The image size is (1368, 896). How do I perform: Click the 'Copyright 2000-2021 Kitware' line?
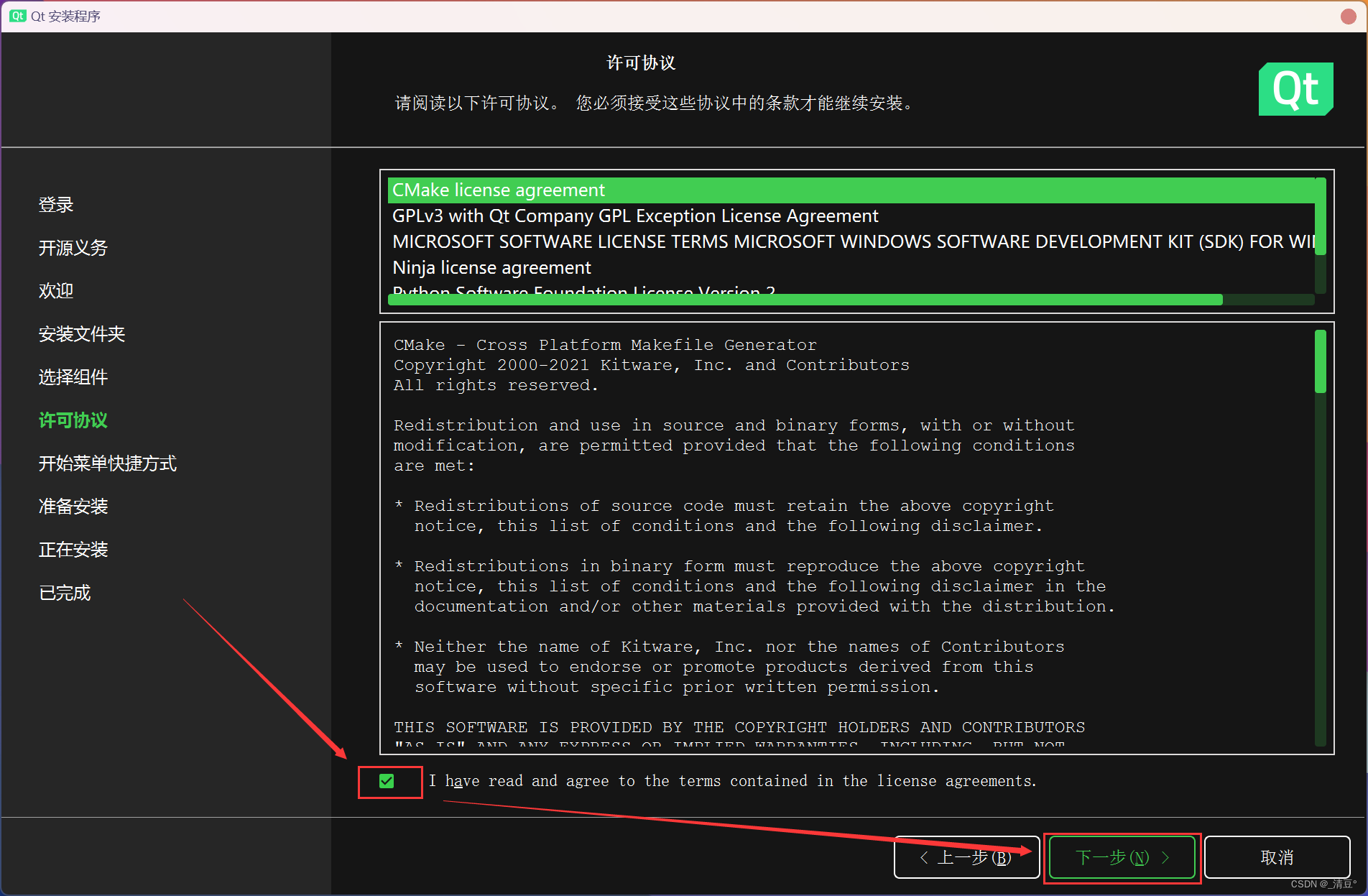click(x=652, y=365)
